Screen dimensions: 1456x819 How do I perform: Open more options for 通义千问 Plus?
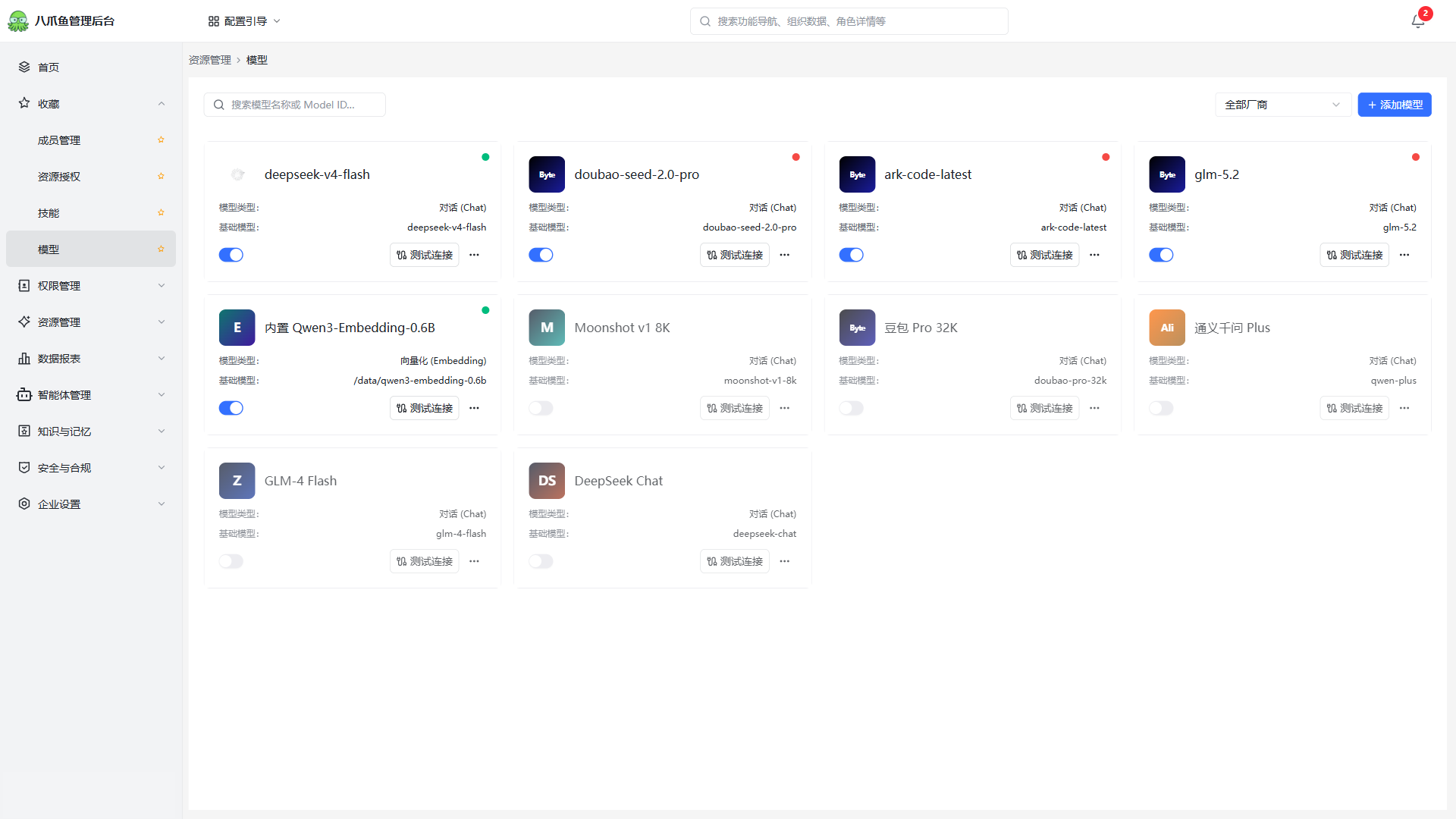pyautogui.click(x=1404, y=408)
